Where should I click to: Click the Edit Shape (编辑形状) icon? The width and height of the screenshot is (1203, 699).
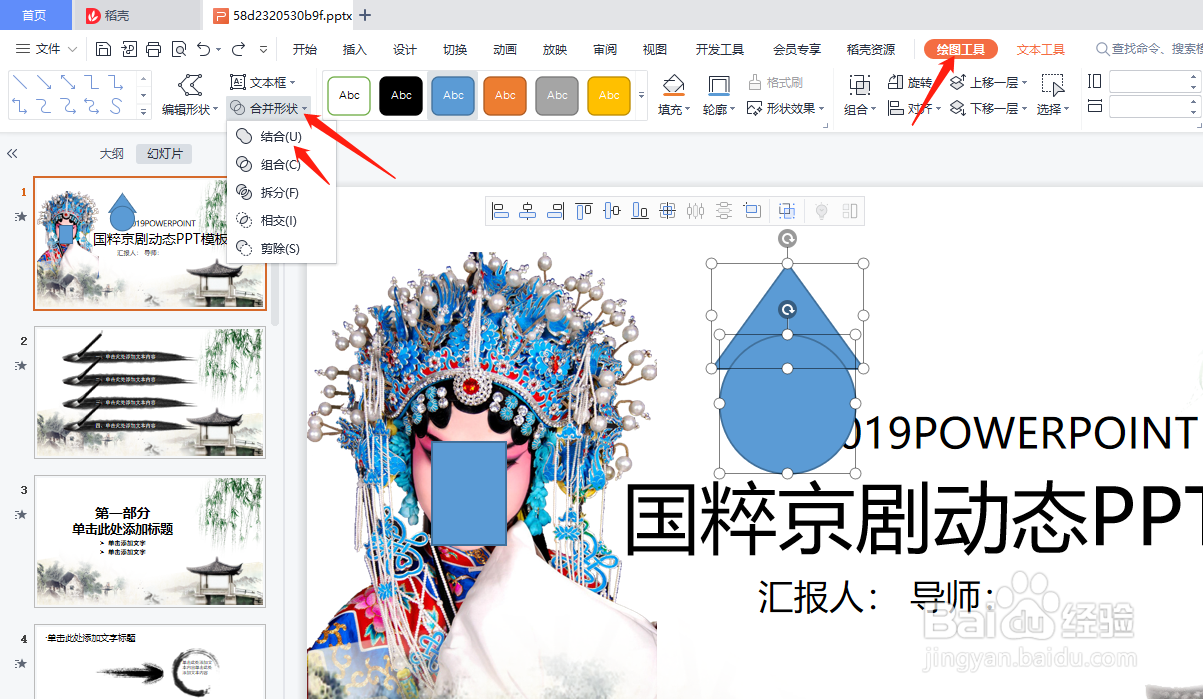pos(189,85)
